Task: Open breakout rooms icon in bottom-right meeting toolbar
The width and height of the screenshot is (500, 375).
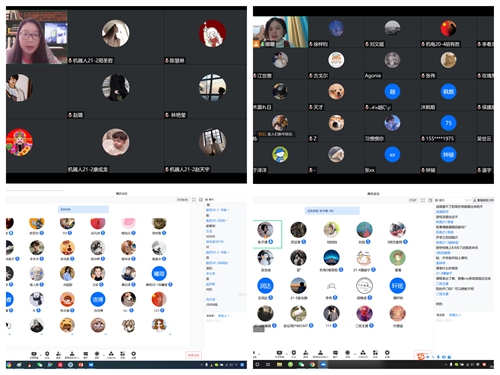Action: point(363,353)
